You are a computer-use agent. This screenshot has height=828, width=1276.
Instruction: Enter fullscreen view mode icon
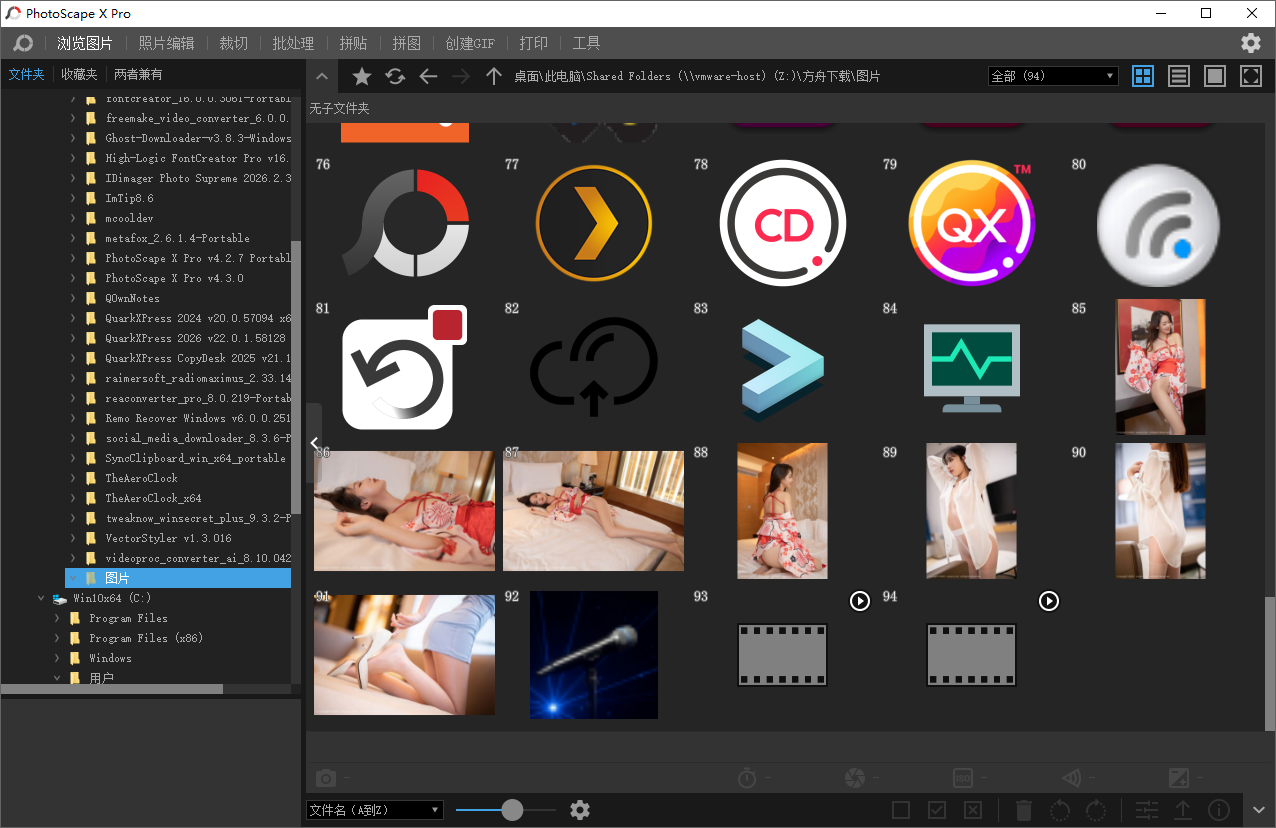pos(1251,76)
